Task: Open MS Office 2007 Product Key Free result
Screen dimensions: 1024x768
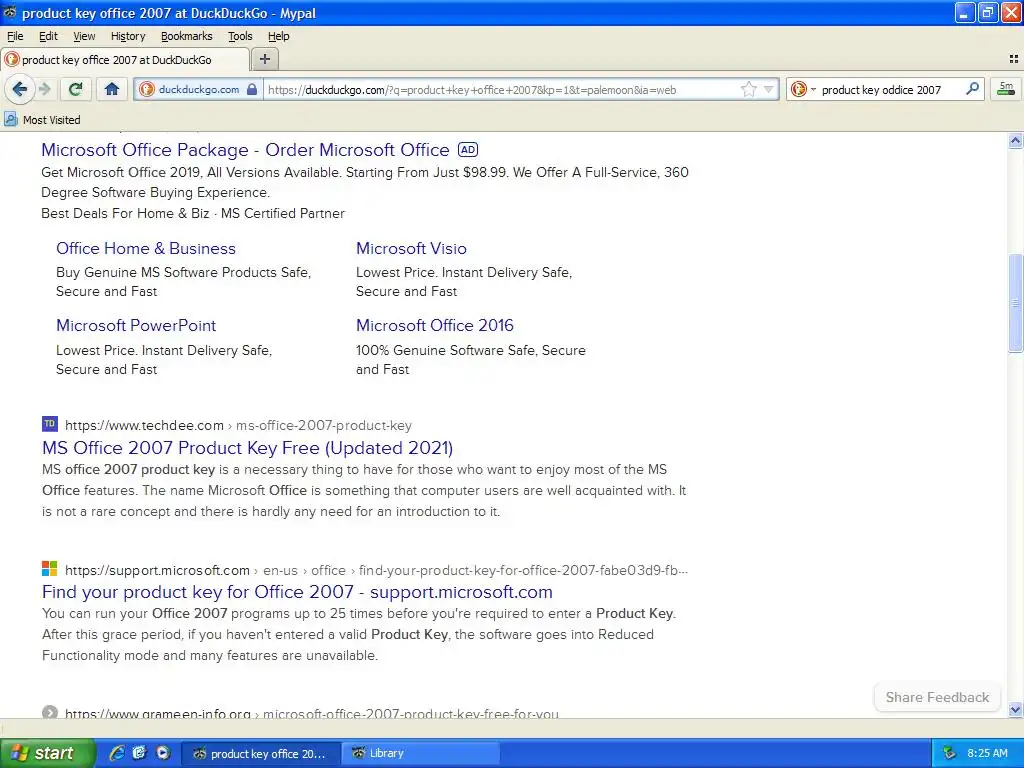Action: click(248, 447)
